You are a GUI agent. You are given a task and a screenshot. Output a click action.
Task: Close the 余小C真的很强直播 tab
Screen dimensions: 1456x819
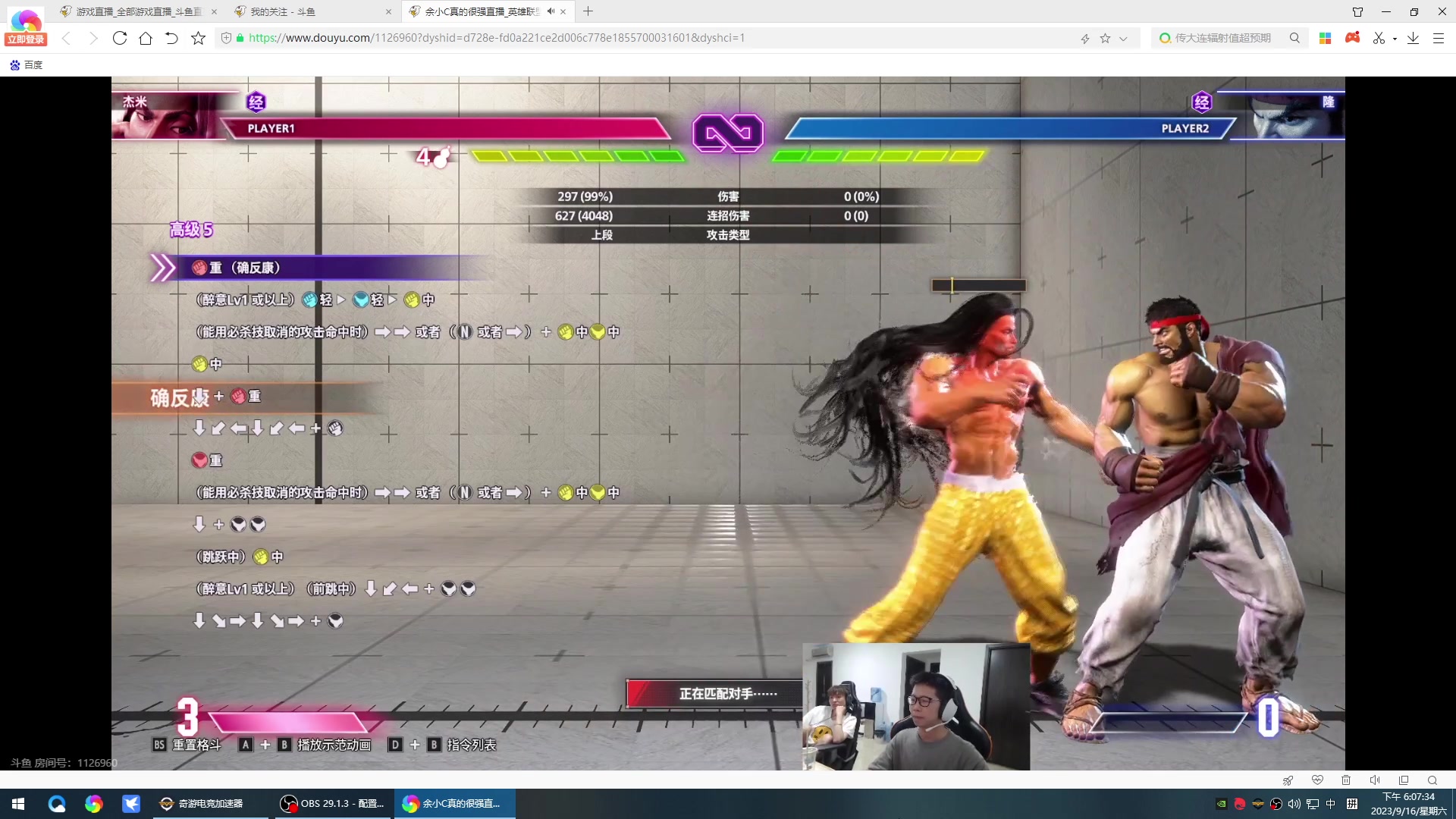click(x=563, y=11)
